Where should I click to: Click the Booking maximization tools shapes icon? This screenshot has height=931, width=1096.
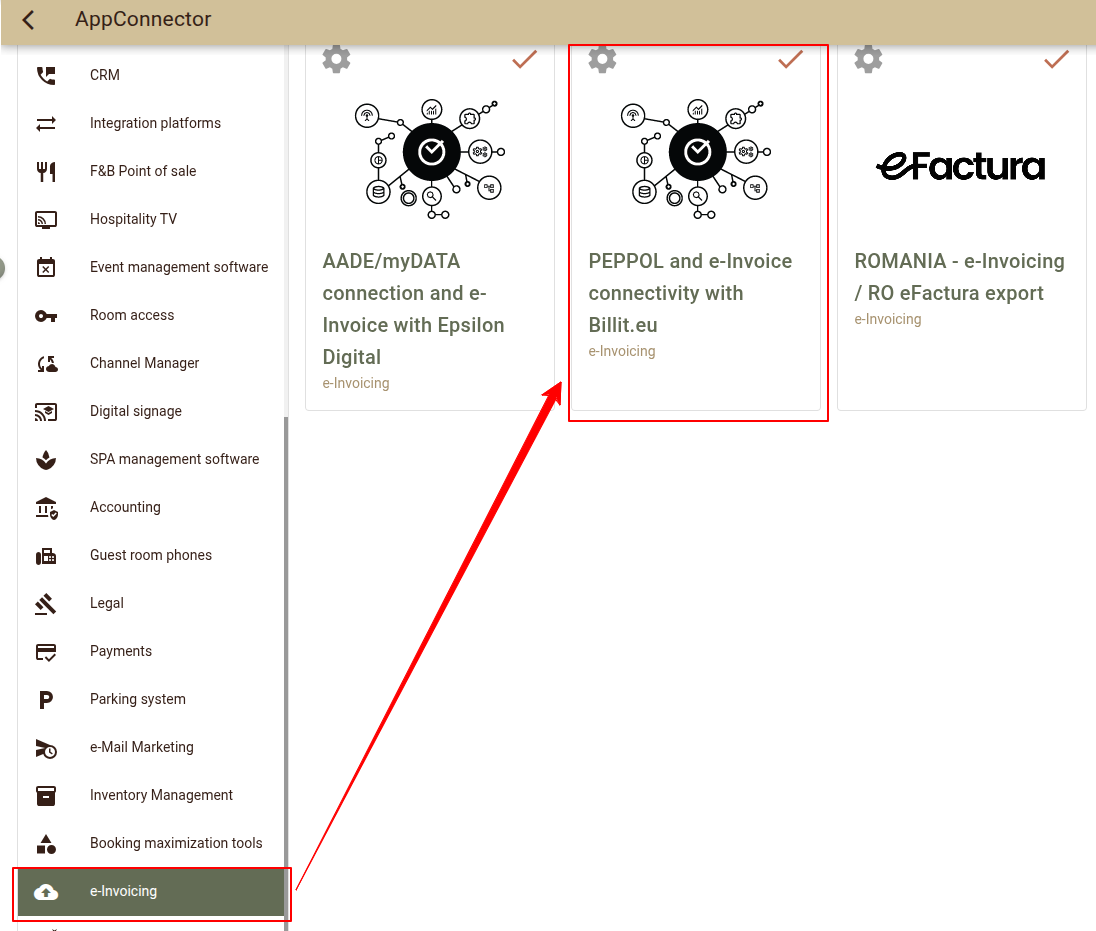pyautogui.click(x=46, y=844)
